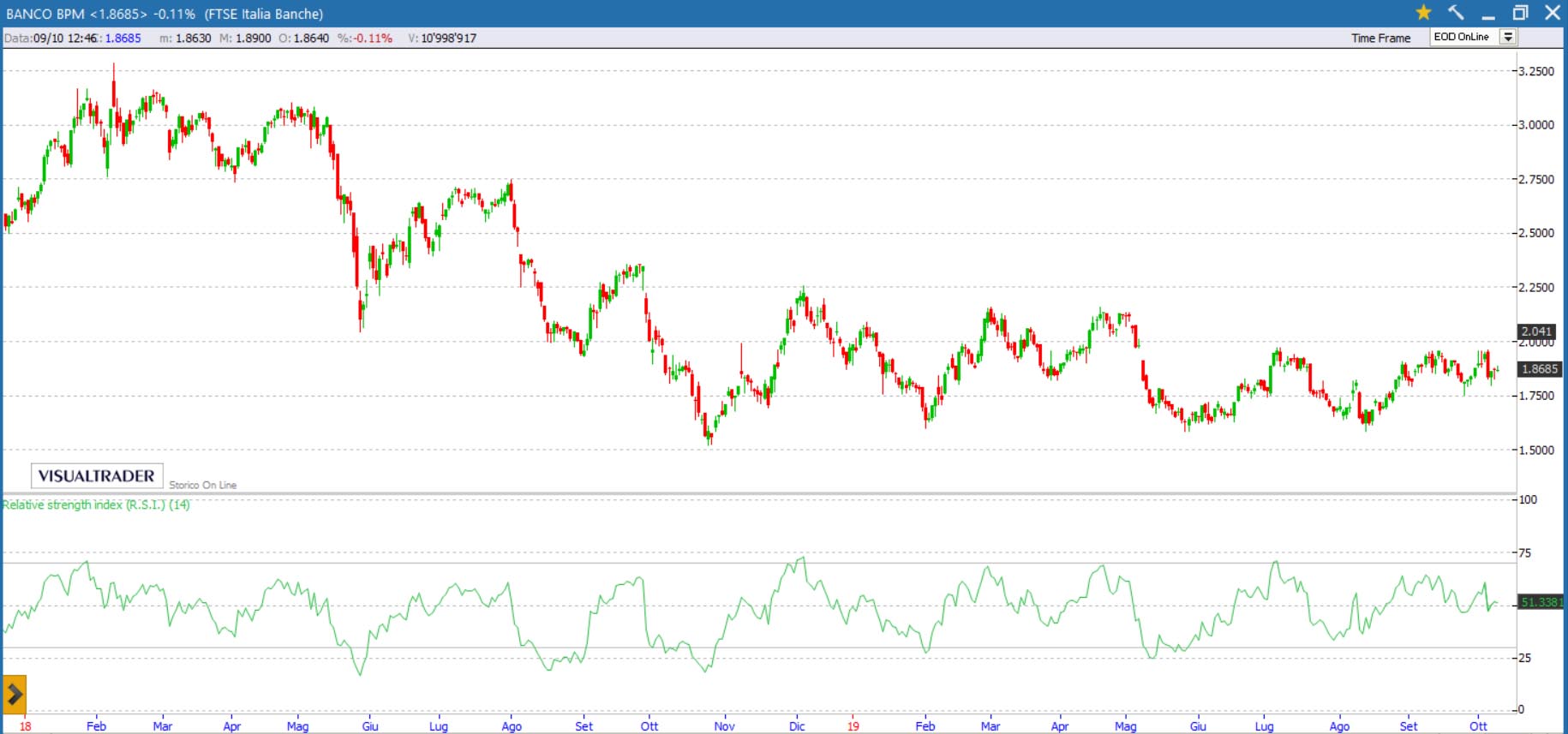1568x734 pixels.
Task: Restore the chart window size
Action: 1520,13
